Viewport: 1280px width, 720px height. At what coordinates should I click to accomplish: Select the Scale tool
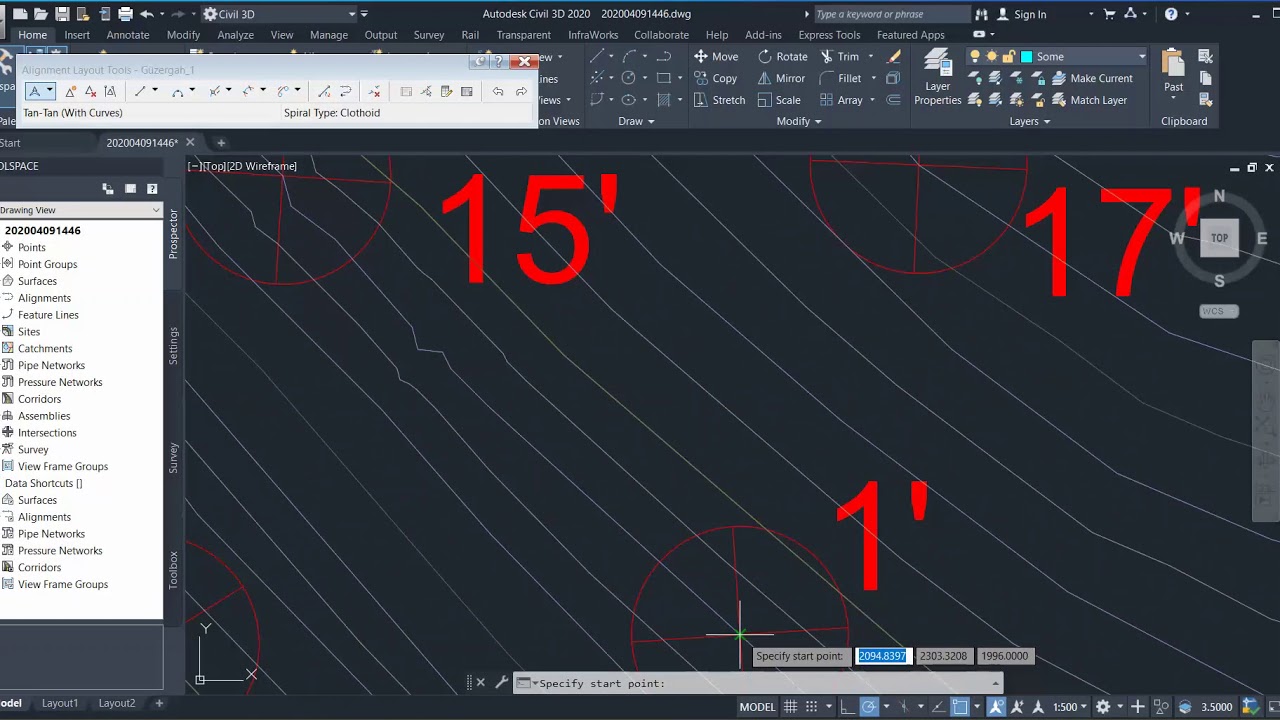(779, 100)
